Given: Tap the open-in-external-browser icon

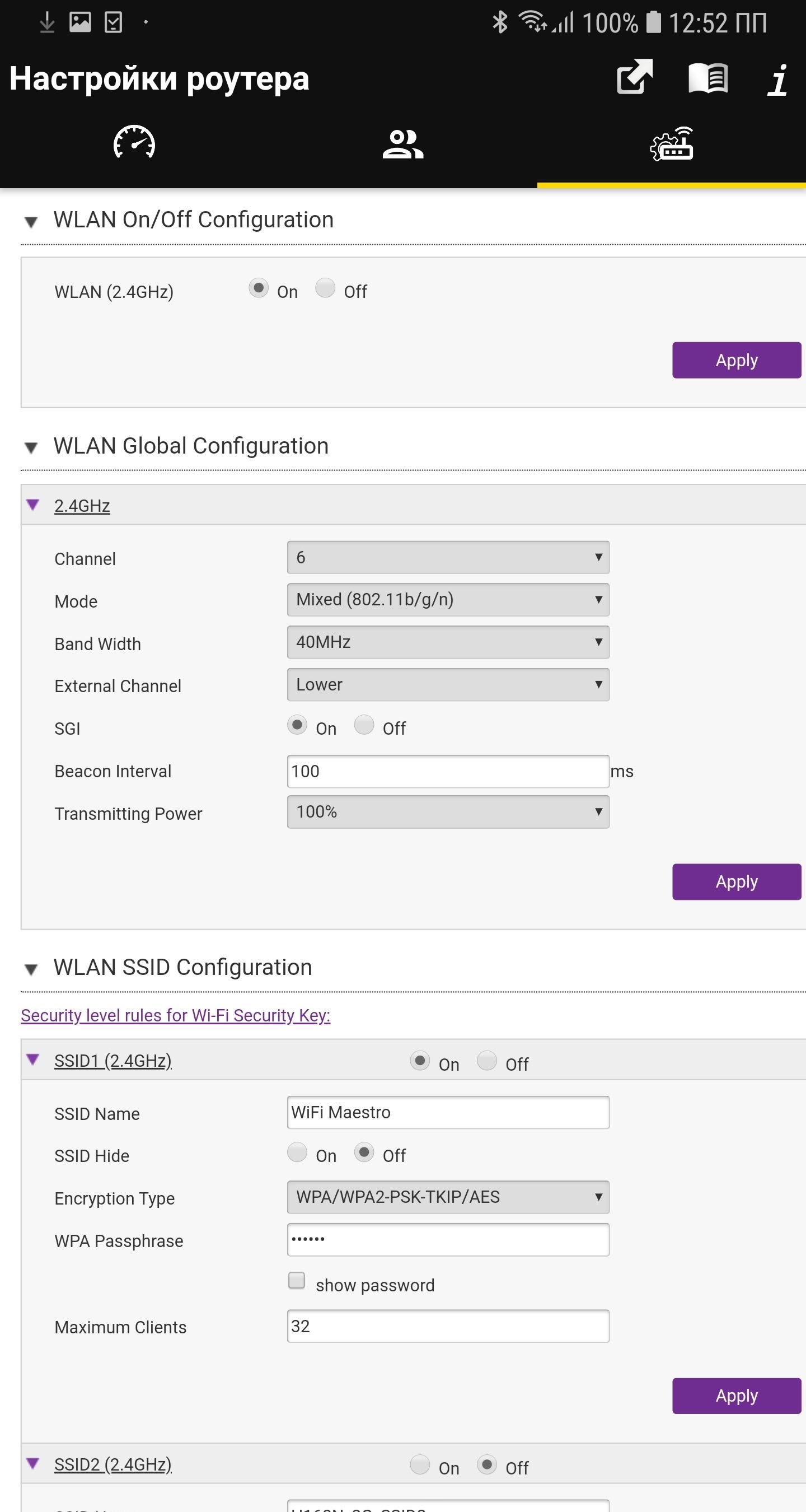Looking at the screenshot, I should coord(634,77).
